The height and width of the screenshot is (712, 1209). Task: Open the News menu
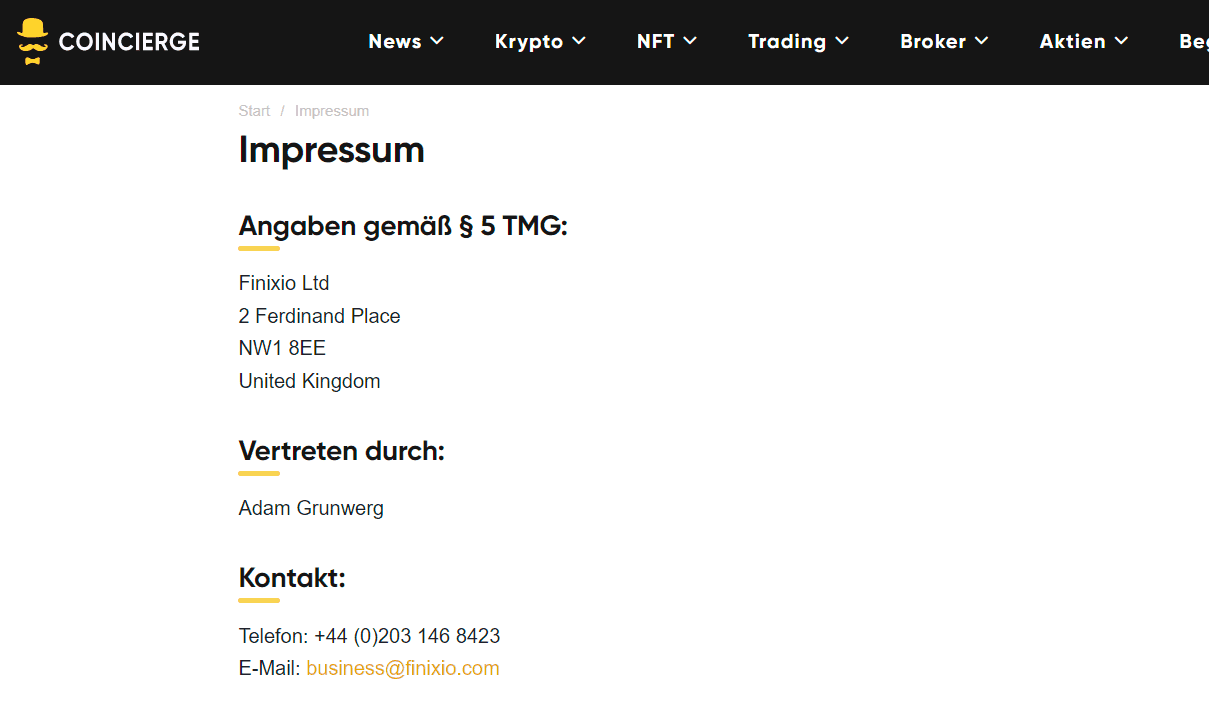(394, 41)
